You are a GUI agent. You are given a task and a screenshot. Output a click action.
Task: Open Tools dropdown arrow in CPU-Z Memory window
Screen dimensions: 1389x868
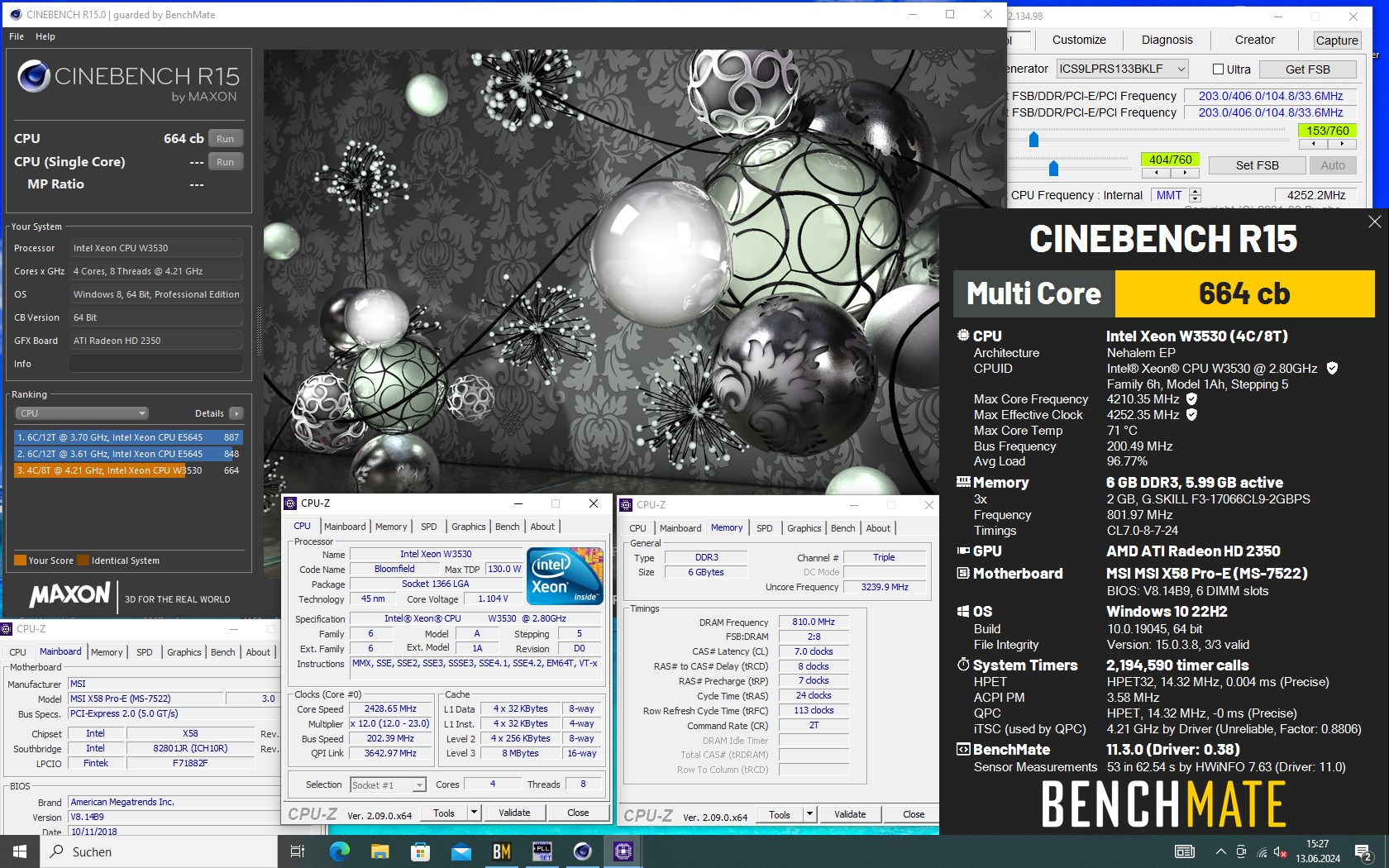pos(809,814)
